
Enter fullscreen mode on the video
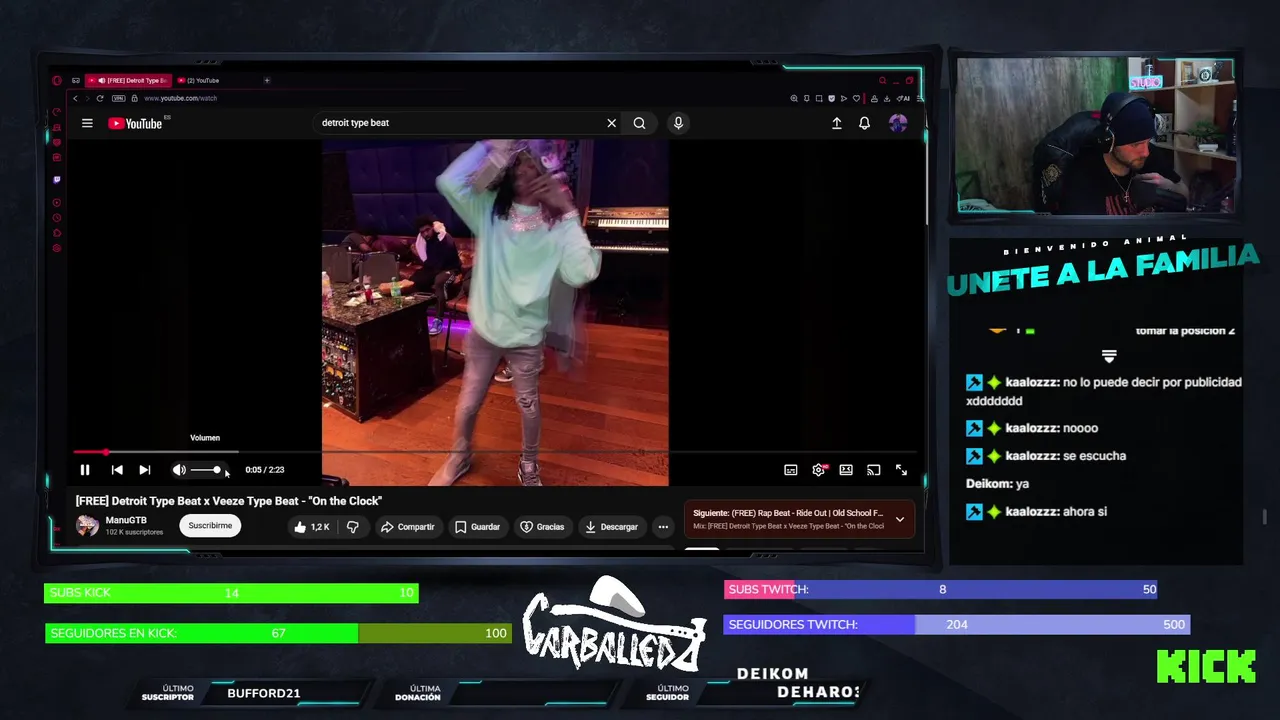tap(901, 470)
